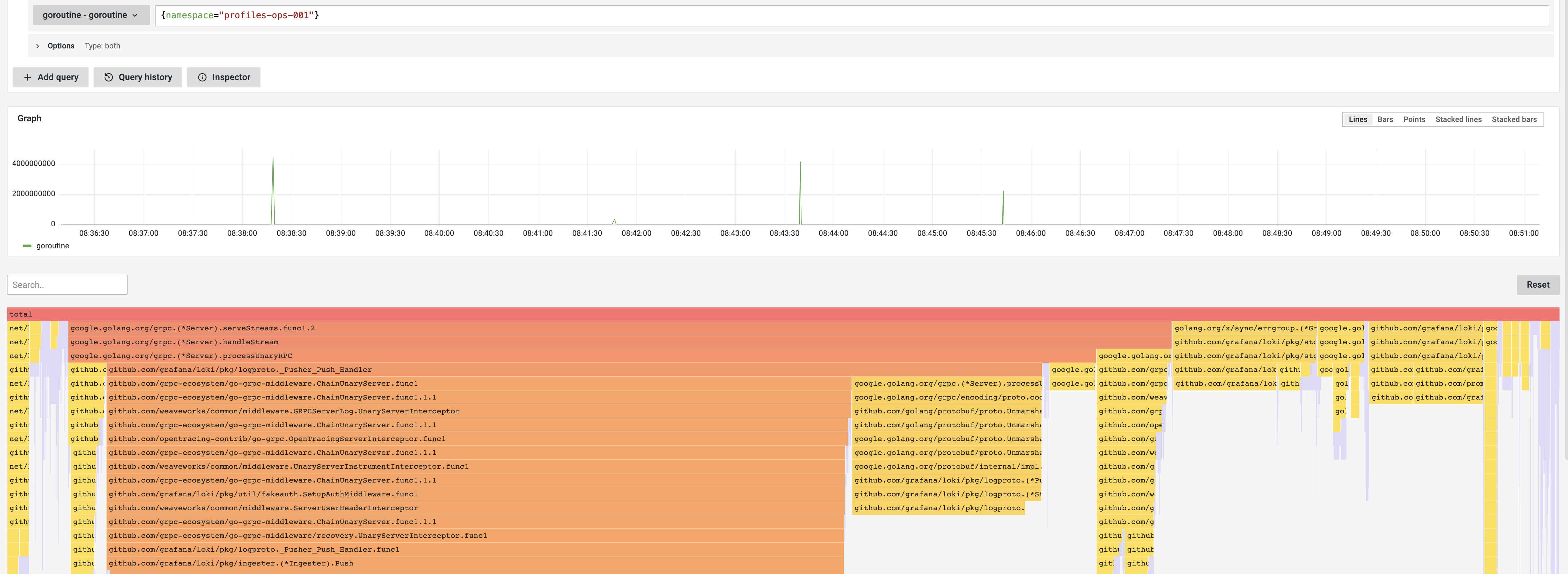The width and height of the screenshot is (1568, 574).
Task: Click the clock icon on Query history
Action: coord(108,77)
